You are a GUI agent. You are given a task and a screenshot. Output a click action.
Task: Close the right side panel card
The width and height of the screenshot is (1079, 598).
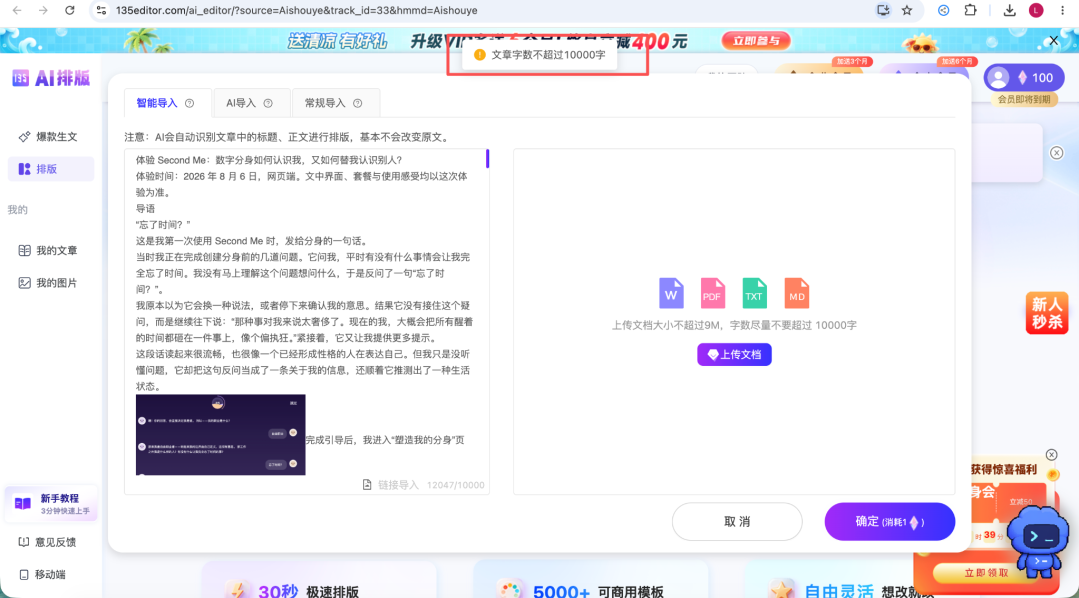pyautogui.click(x=1057, y=153)
